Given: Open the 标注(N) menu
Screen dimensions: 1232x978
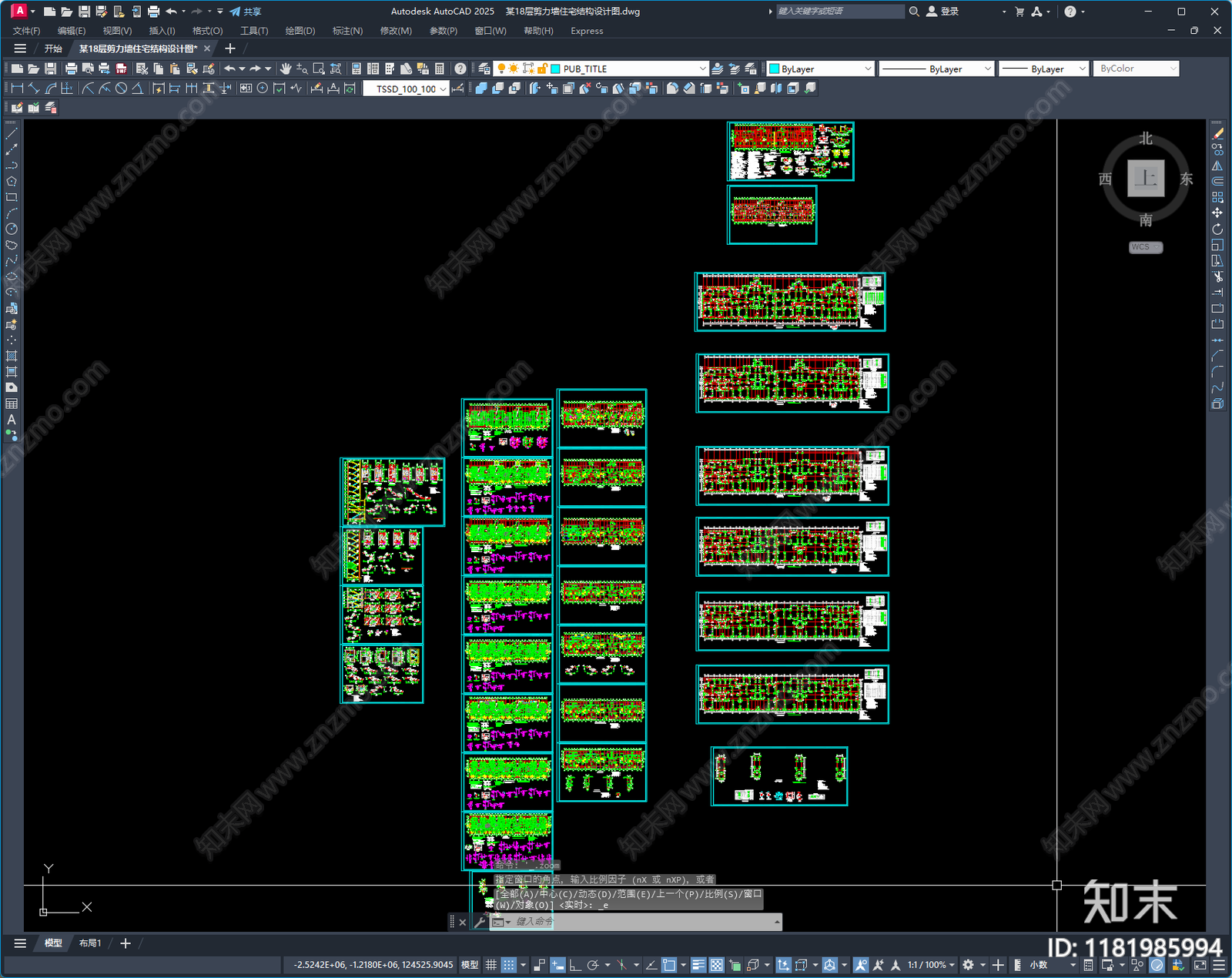Looking at the screenshot, I should coord(347,31).
